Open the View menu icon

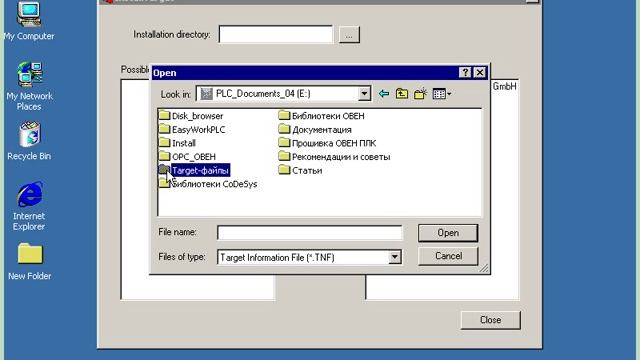coord(442,94)
